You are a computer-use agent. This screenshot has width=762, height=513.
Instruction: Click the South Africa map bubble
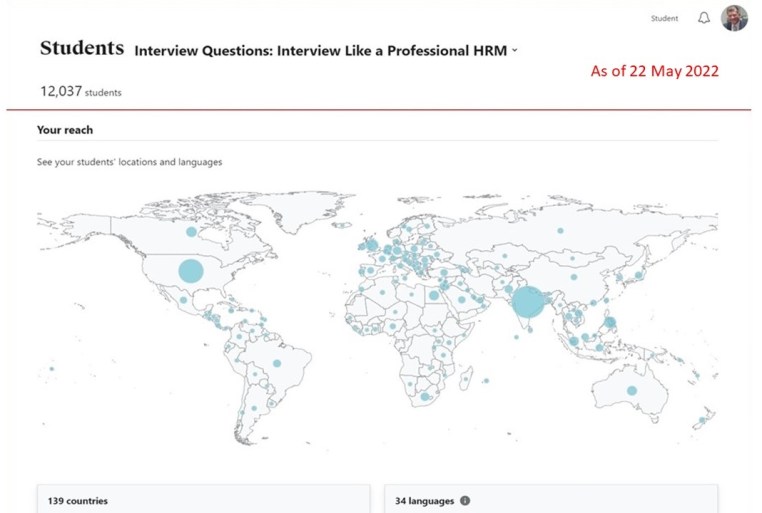point(425,397)
